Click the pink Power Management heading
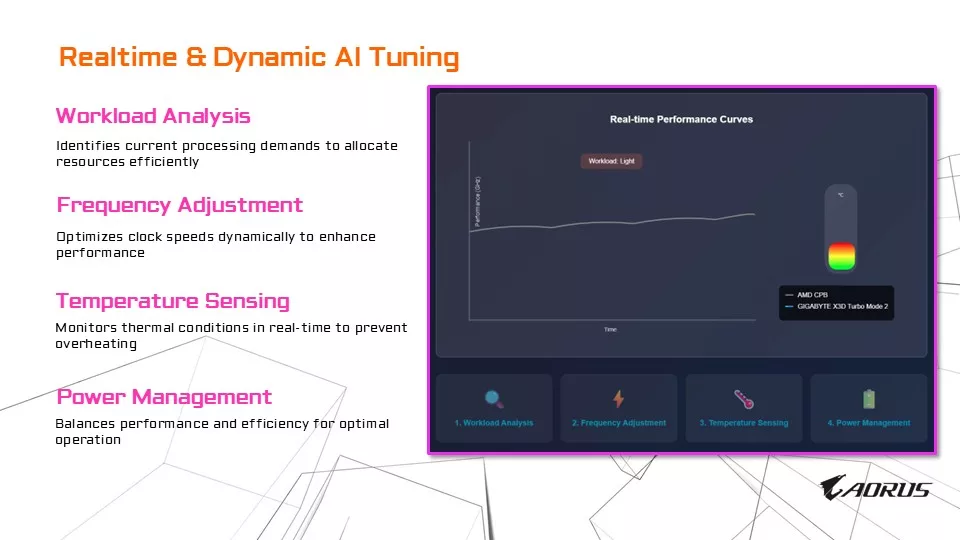960x540 pixels. pos(164,397)
